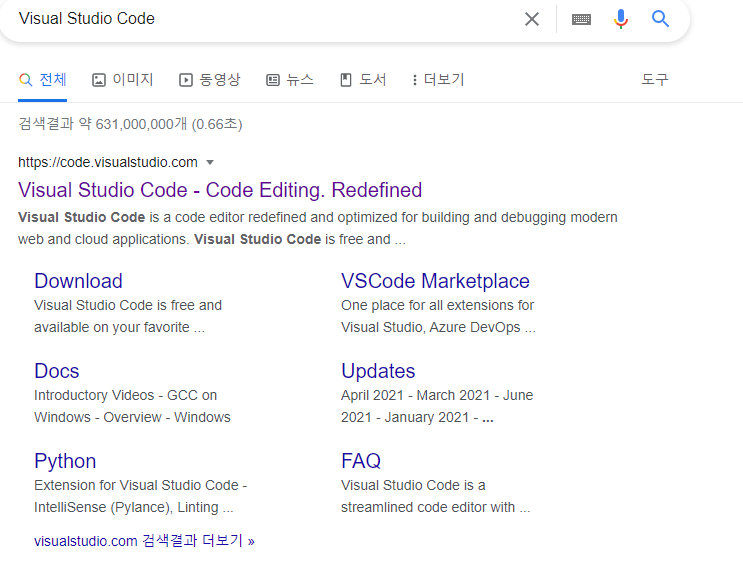The image size is (743, 578).
Task: Open the Download sitelink
Action: (x=78, y=281)
